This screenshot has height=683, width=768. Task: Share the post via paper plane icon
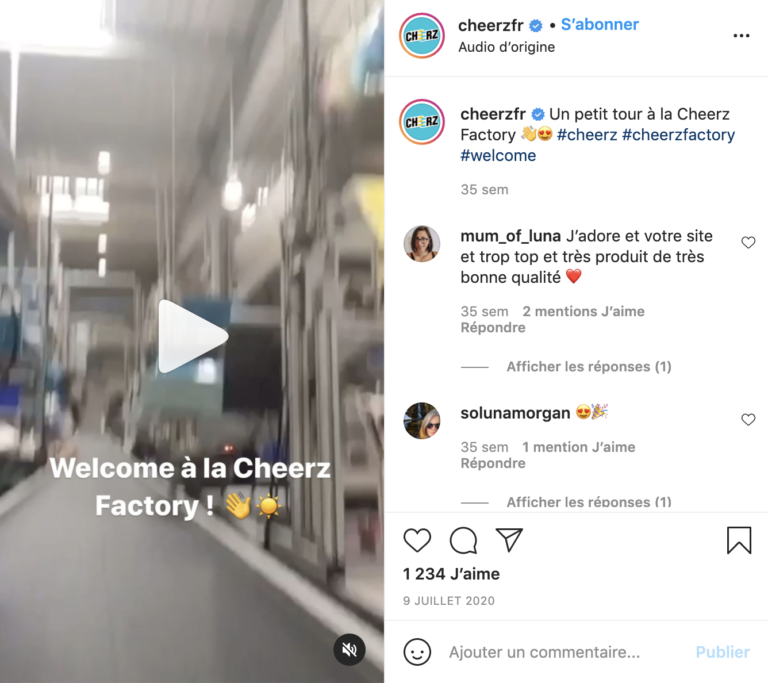(509, 540)
